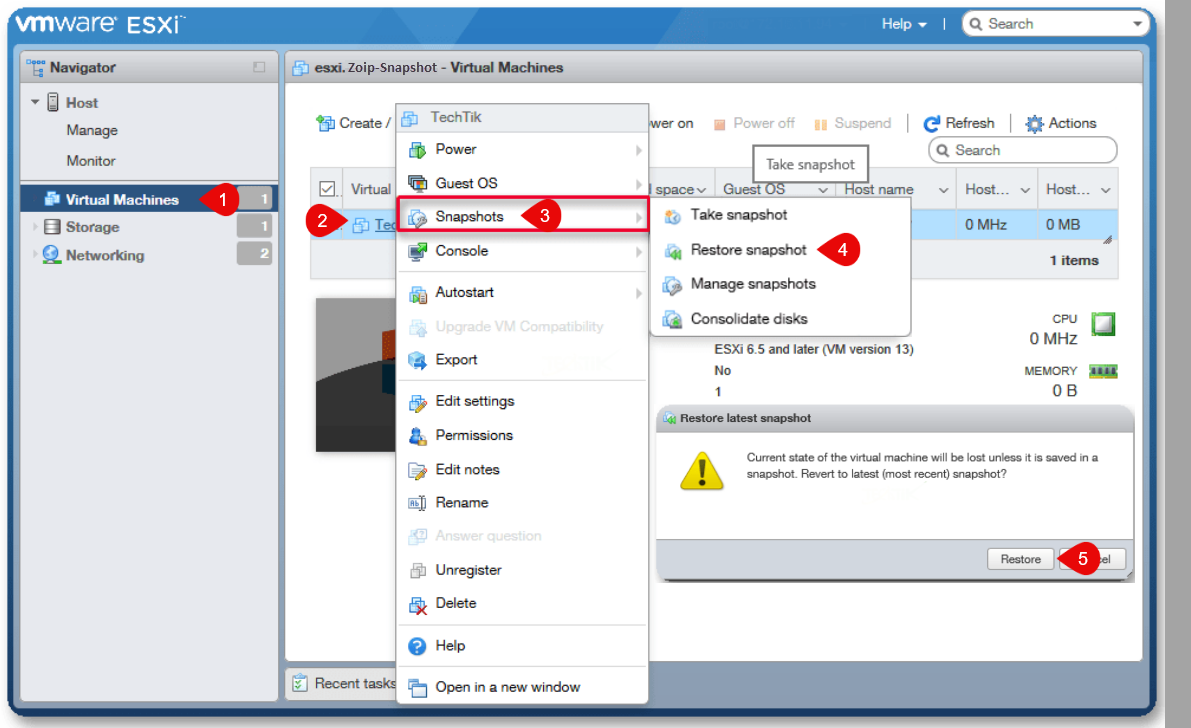This screenshot has height=728, width=1191.
Task: Click the Permissions user icon
Action: (x=417, y=435)
